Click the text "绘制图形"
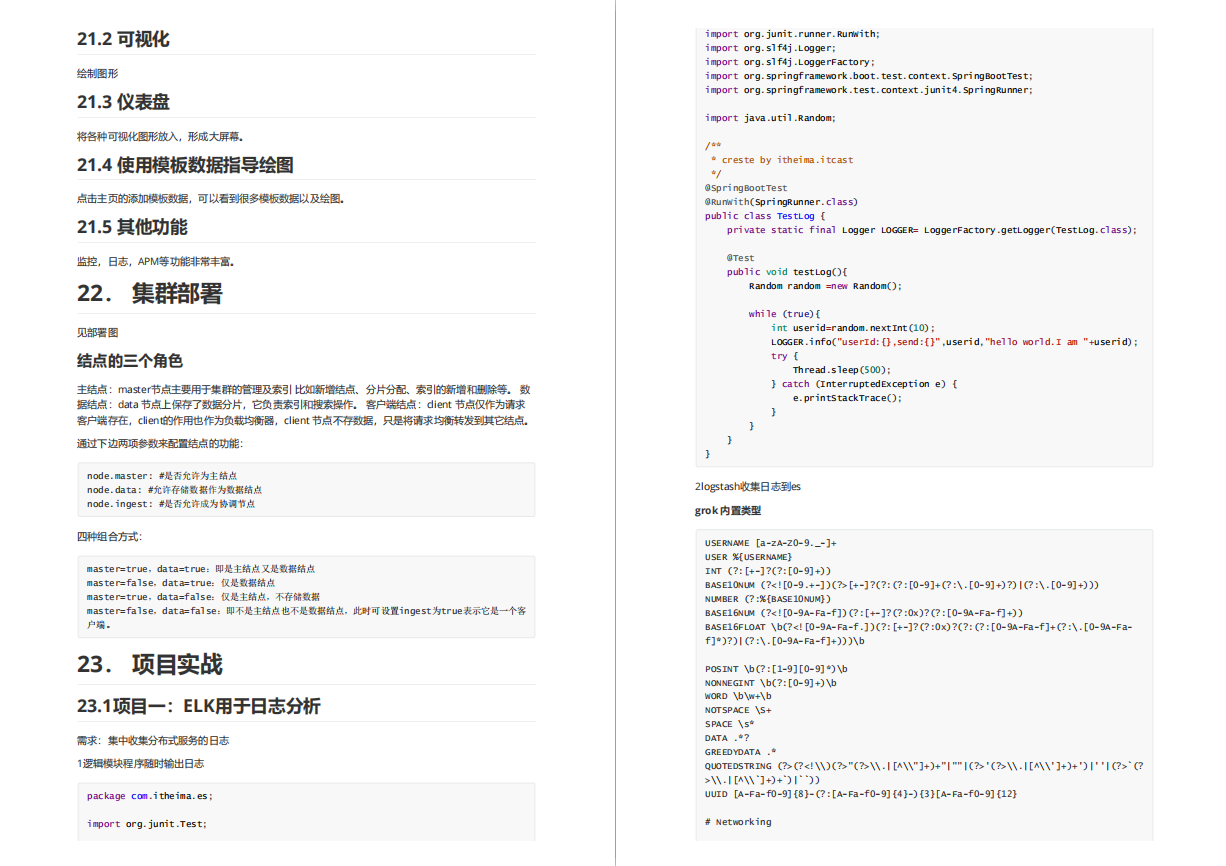 tap(98, 73)
